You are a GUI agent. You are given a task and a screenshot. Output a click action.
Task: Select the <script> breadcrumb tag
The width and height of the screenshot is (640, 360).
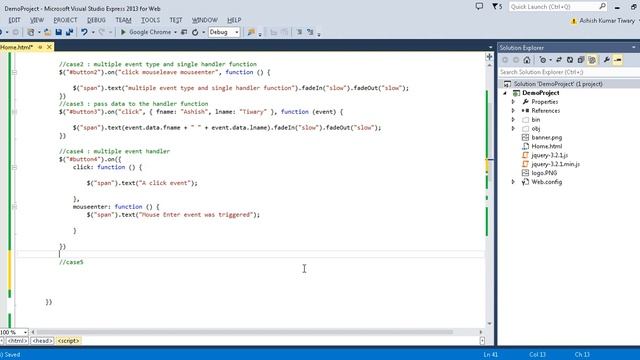pos(69,341)
